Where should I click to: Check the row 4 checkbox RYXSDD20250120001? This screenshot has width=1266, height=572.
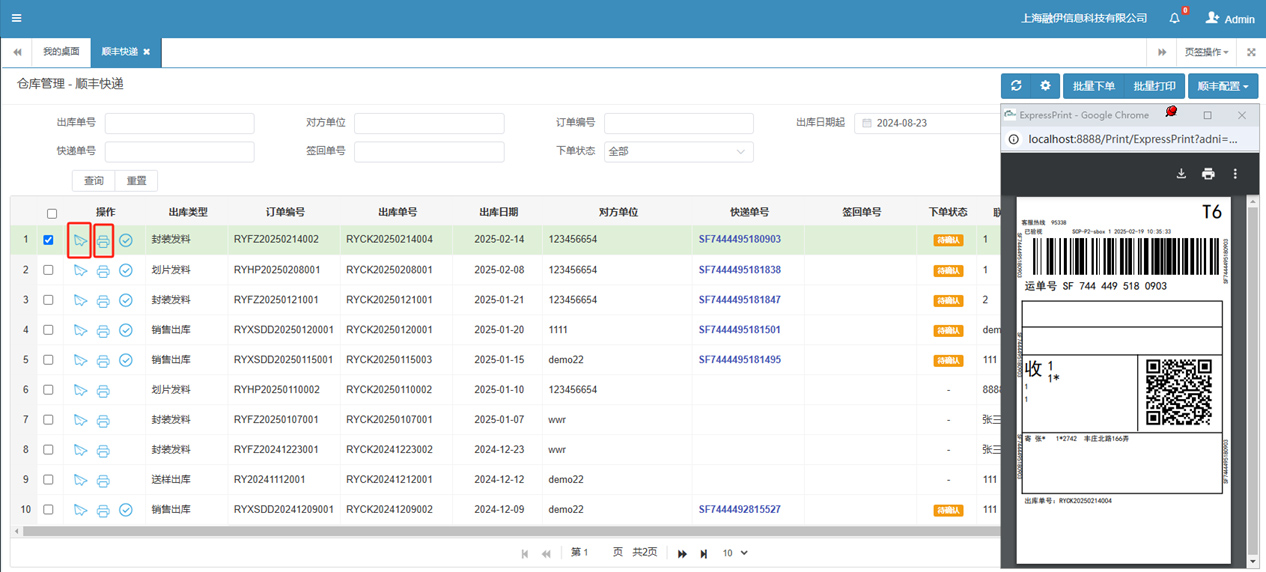(48, 330)
